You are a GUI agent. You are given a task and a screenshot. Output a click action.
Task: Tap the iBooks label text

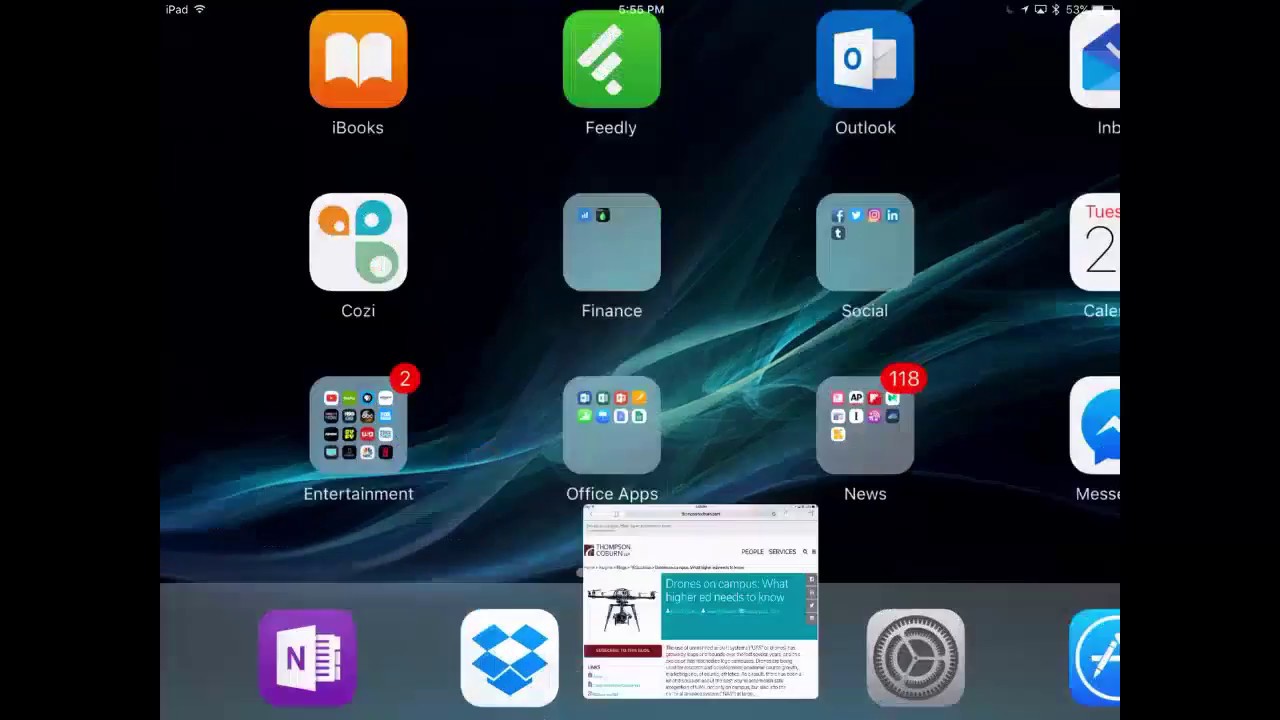[358, 128]
